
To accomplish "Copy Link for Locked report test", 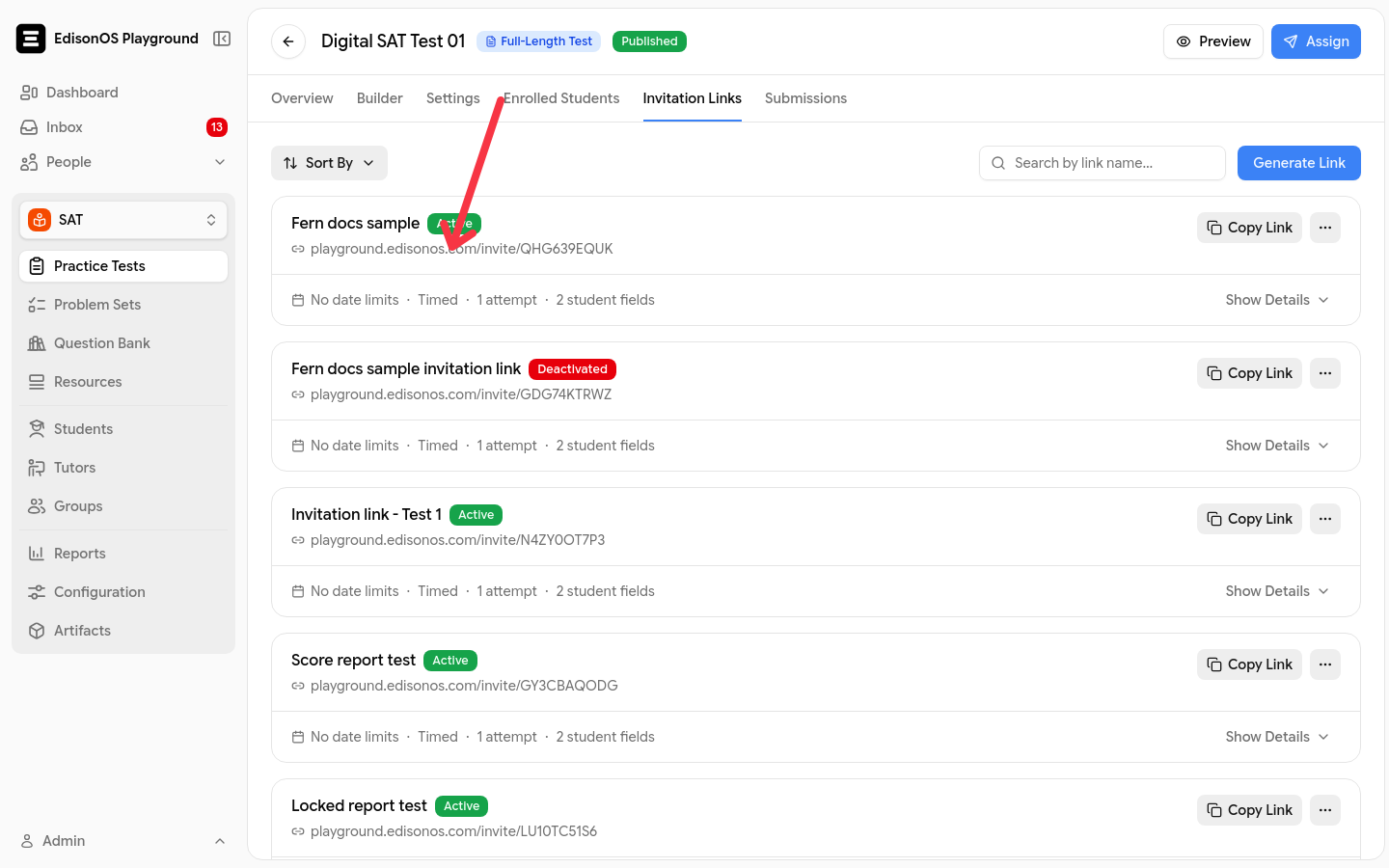I will click(1249, 810).
